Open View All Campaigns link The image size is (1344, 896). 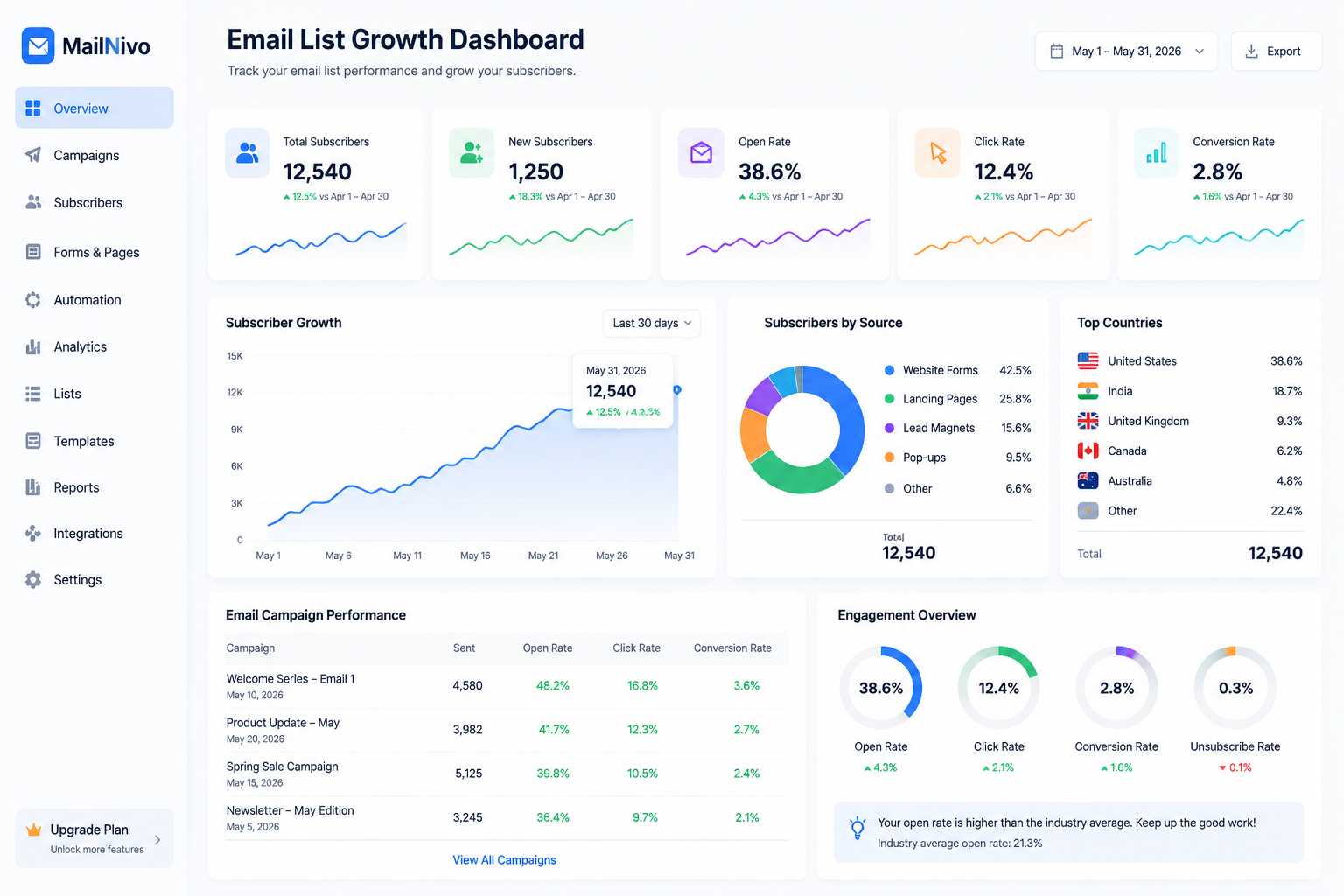click(504, 860)
